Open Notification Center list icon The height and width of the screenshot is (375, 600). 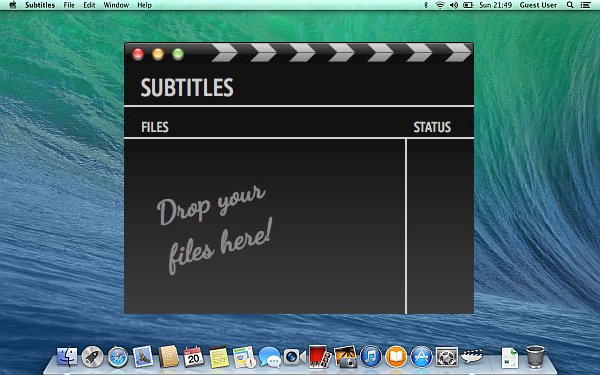tap(585, 5)
